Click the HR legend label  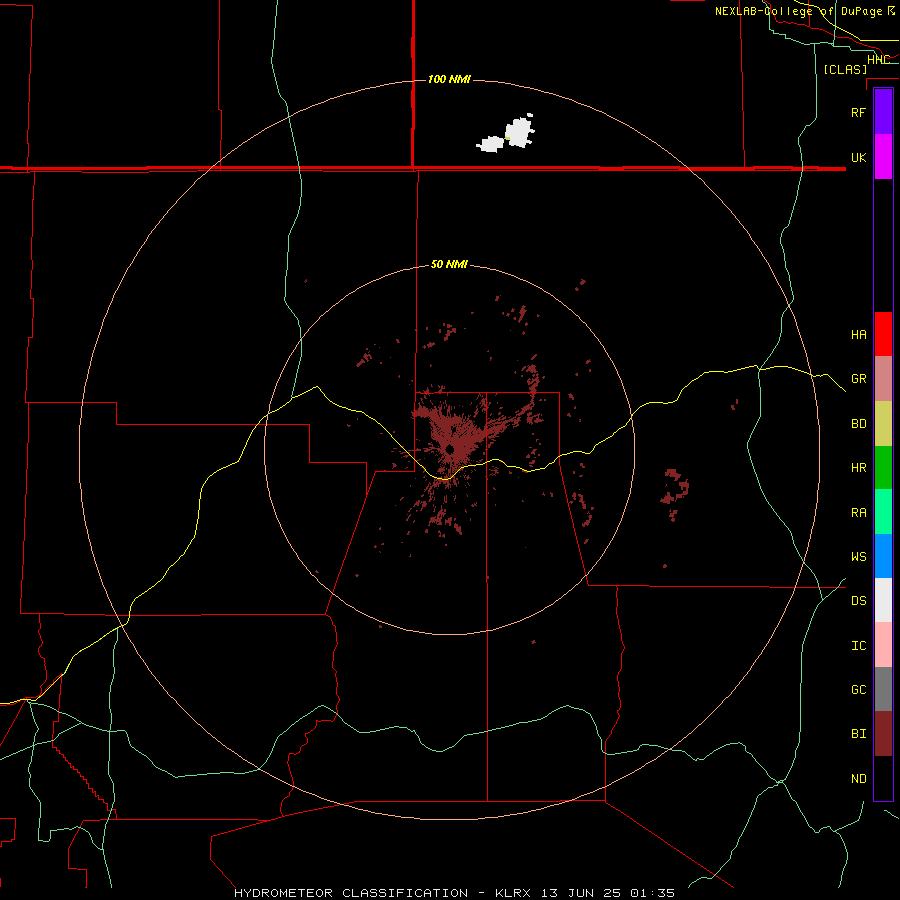tap(858, 468)
